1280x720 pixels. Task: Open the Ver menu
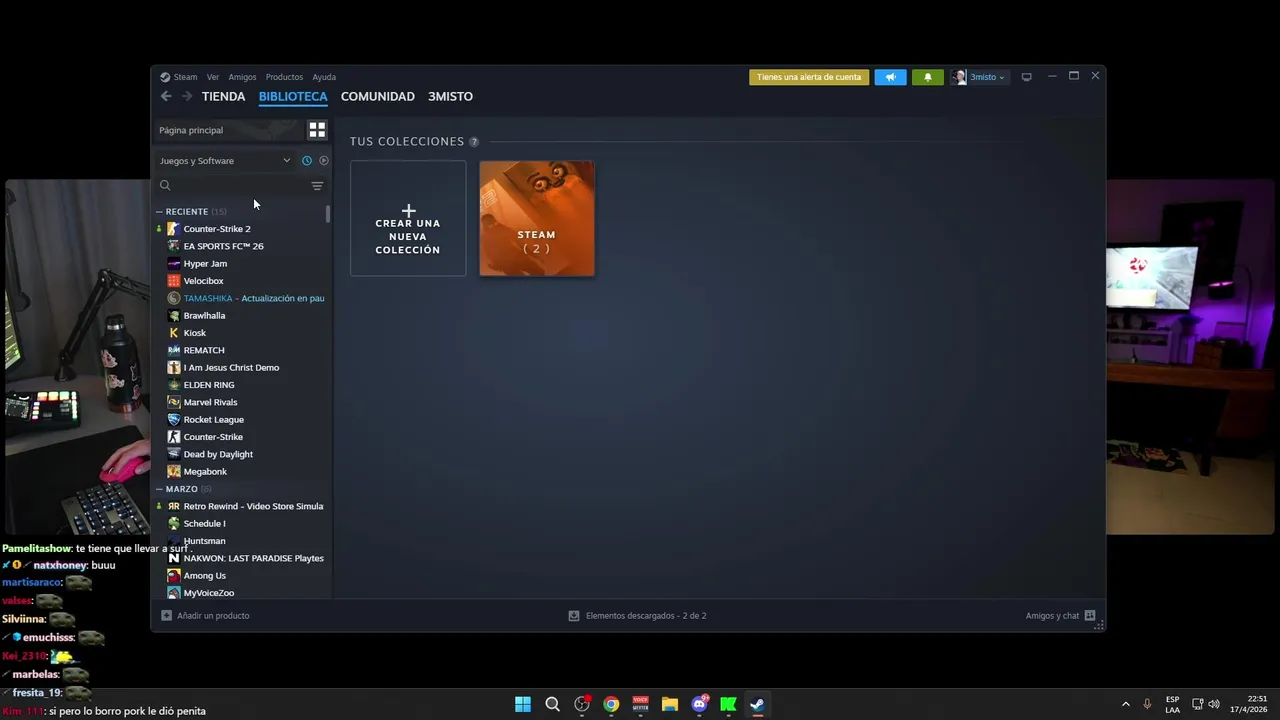click(x=213, y=77)
